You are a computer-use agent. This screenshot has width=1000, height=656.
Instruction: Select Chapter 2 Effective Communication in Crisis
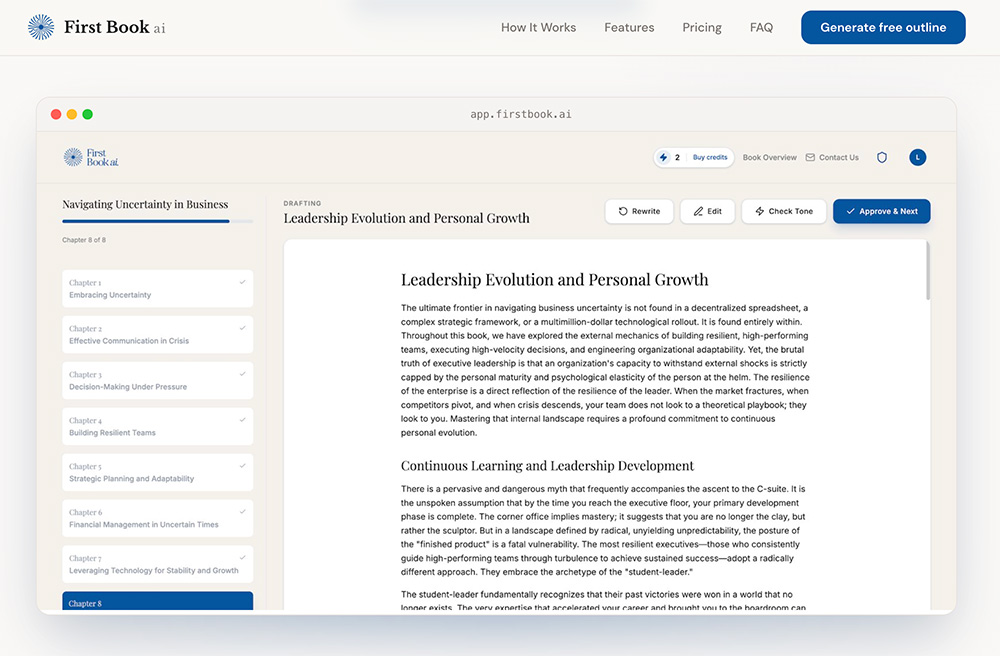158,335
